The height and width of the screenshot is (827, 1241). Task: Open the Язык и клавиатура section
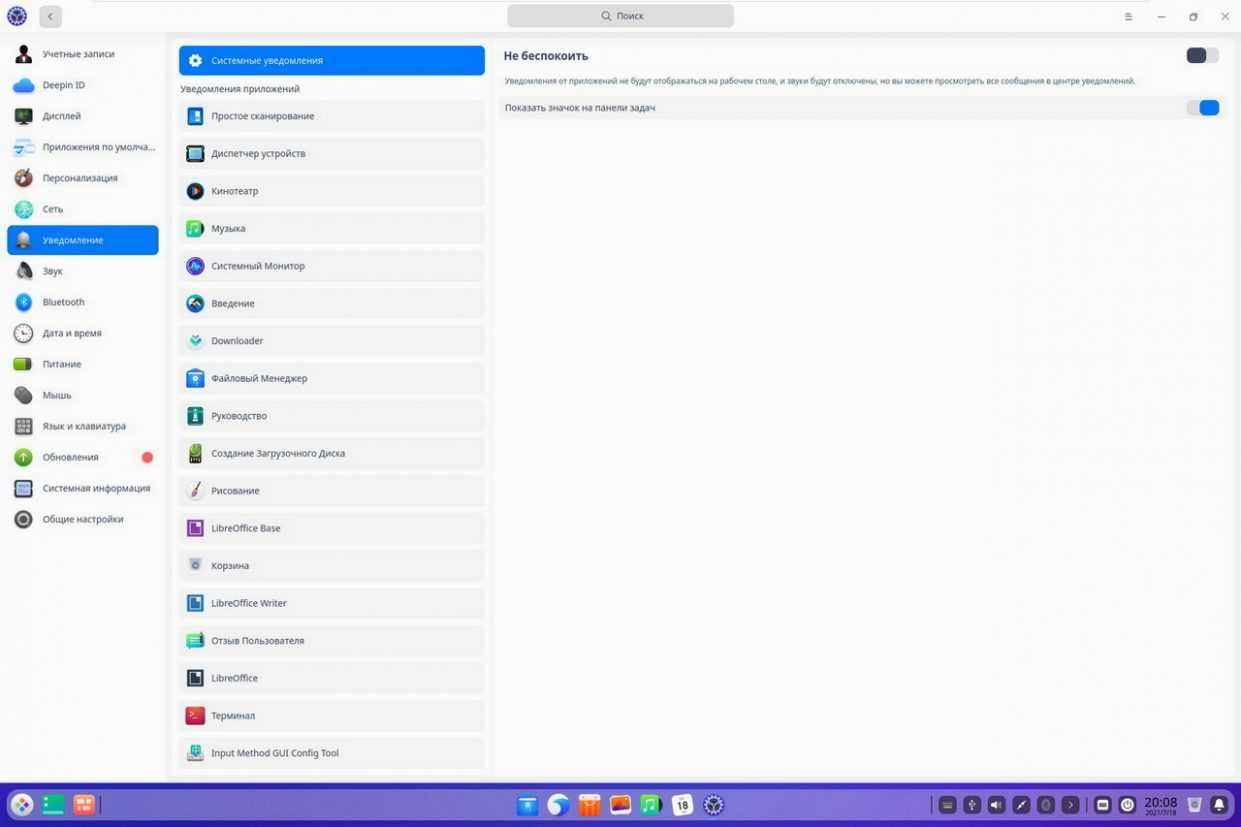[82, 426]
